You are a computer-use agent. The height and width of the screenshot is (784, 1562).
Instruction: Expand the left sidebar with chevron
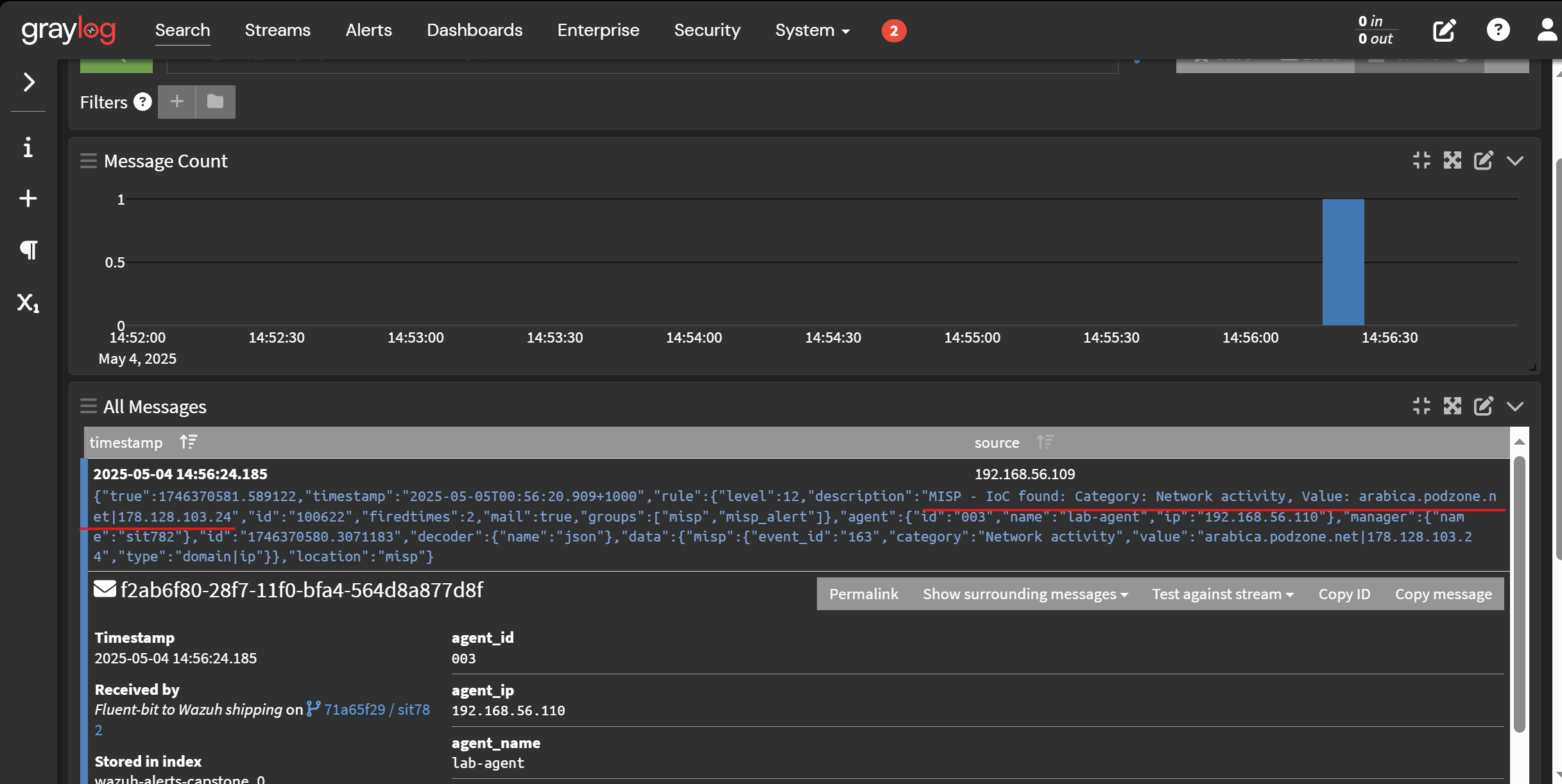point(29,82)
